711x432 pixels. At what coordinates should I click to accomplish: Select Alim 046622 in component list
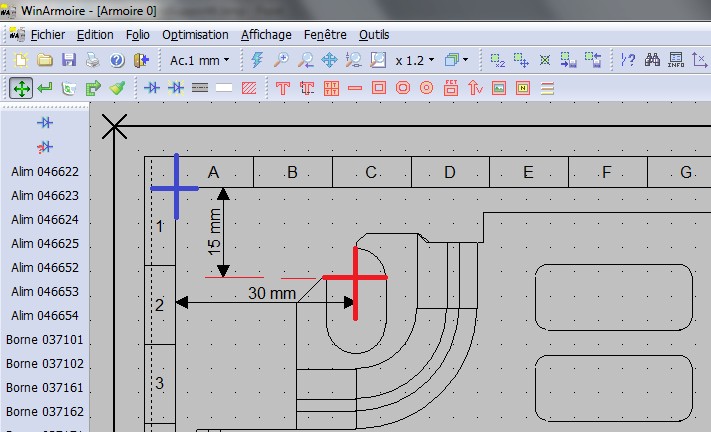(44, 172)
